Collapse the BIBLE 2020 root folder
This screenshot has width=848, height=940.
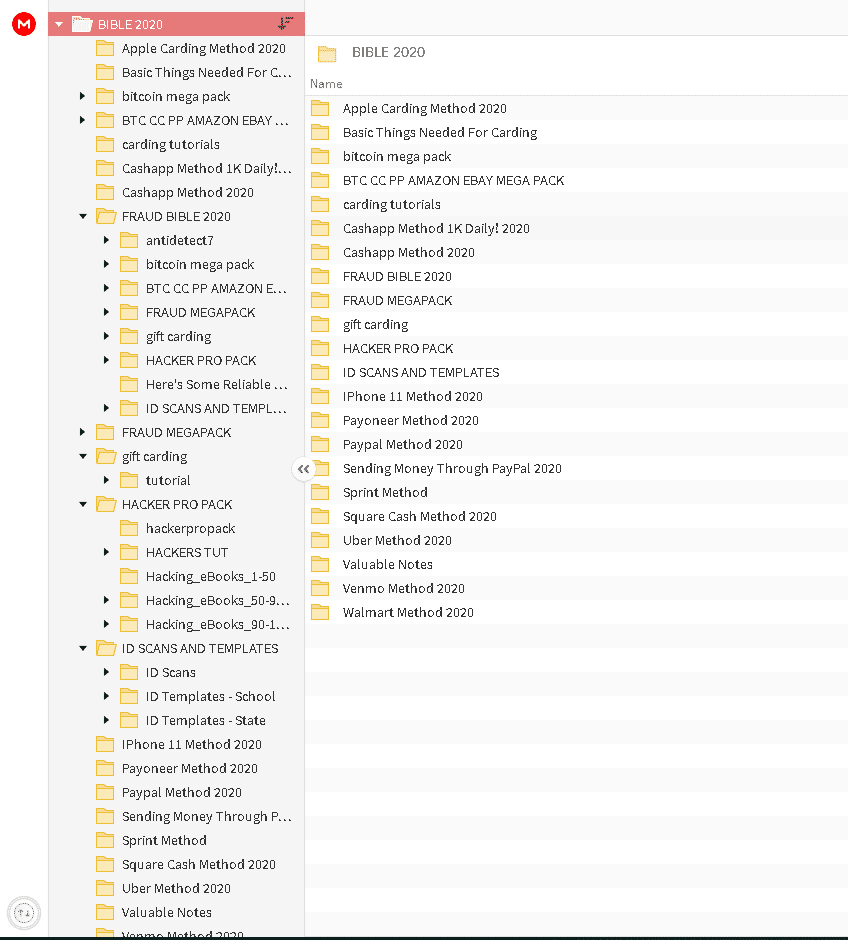click(59, 25)
